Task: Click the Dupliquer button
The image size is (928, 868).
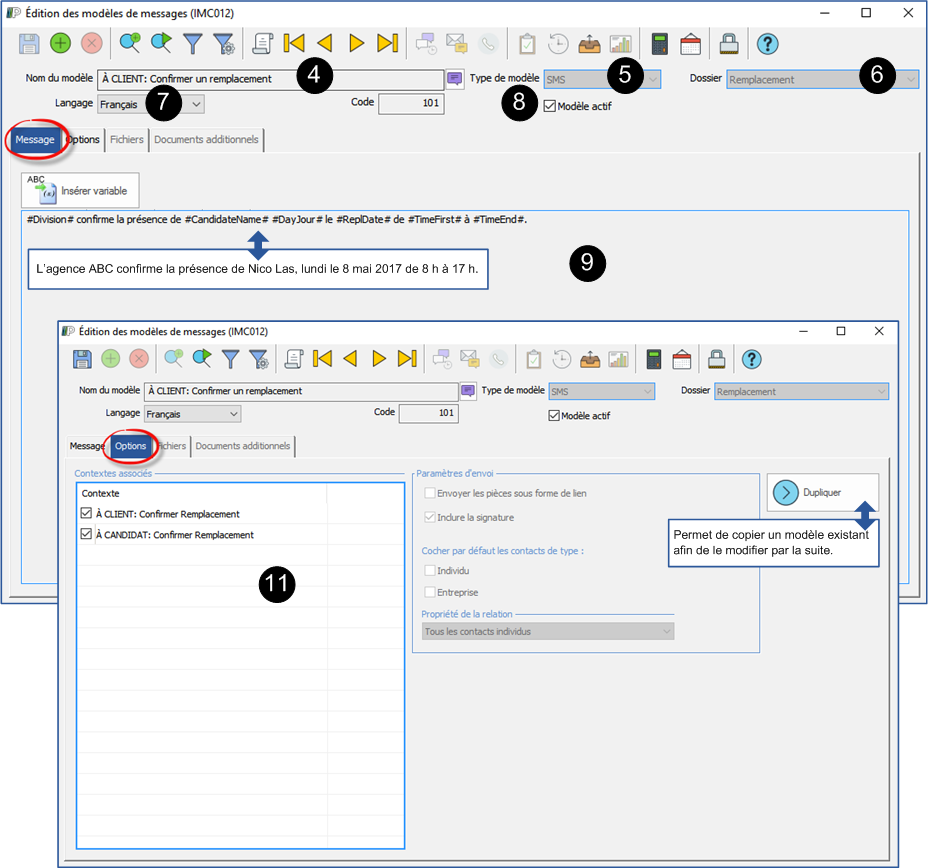Action: click(x=823, y=492)
